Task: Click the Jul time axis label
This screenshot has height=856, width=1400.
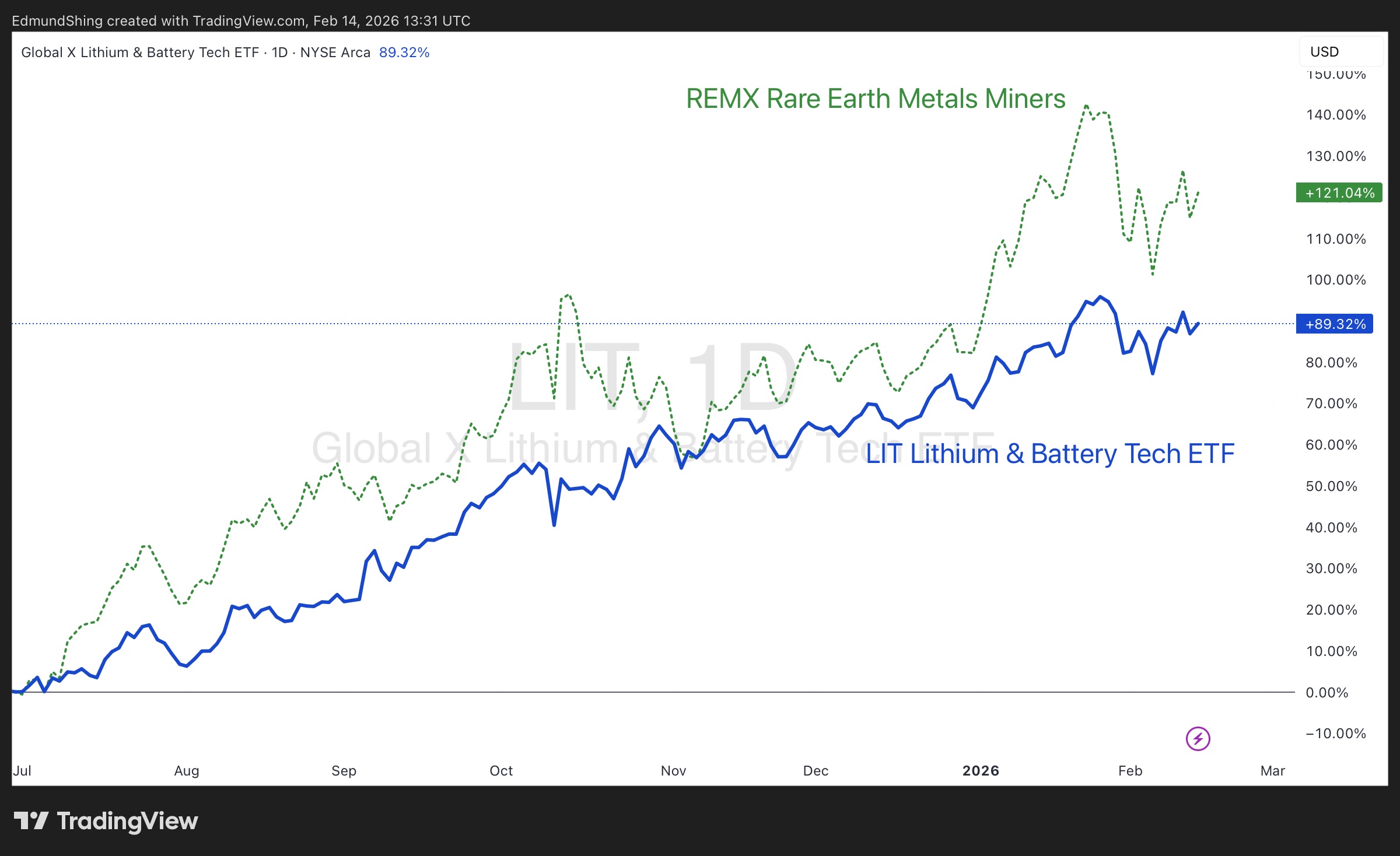Action: [x=22, y=771]
